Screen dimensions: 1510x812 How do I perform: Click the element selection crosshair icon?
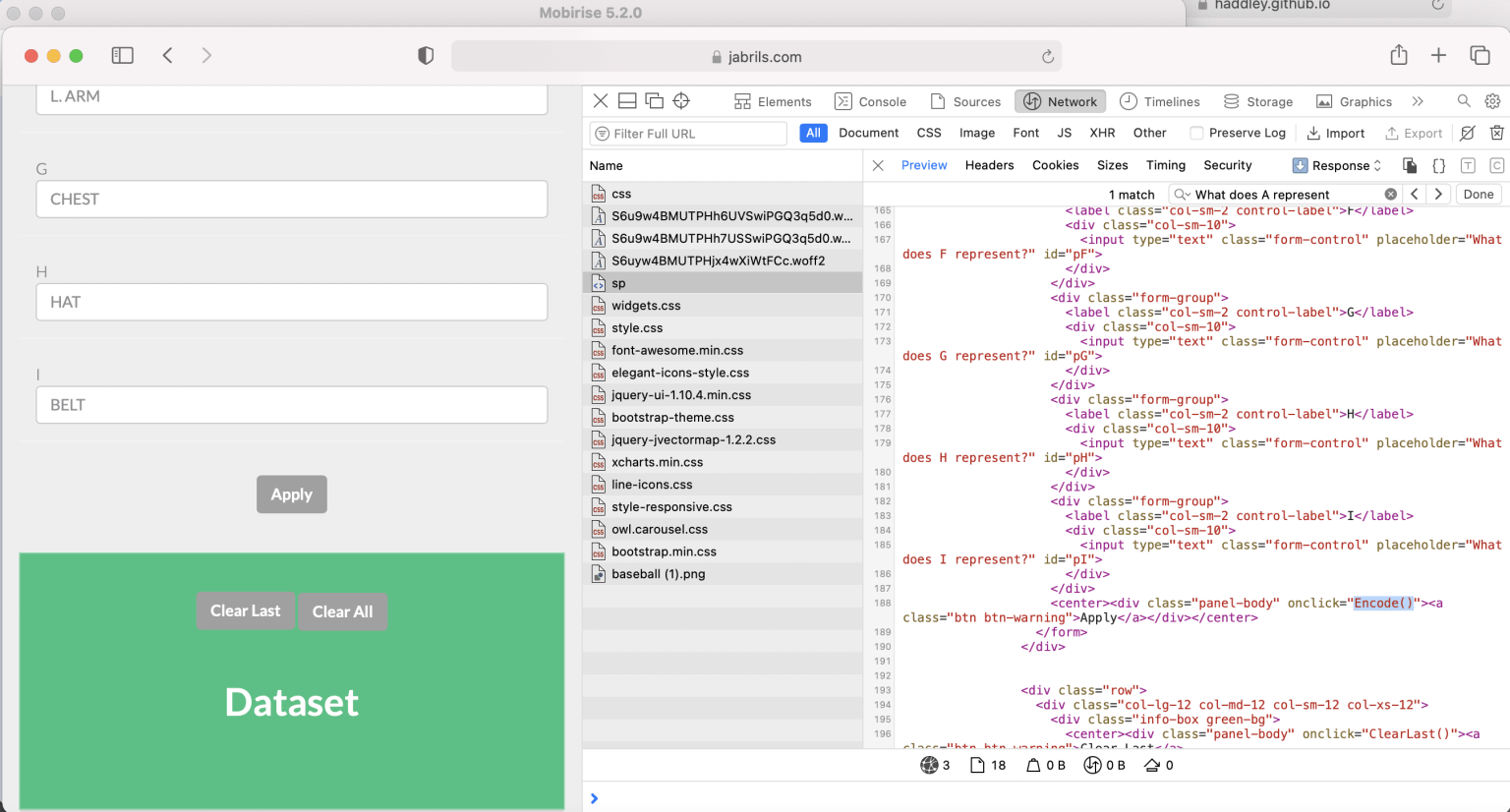pos(681,101)
